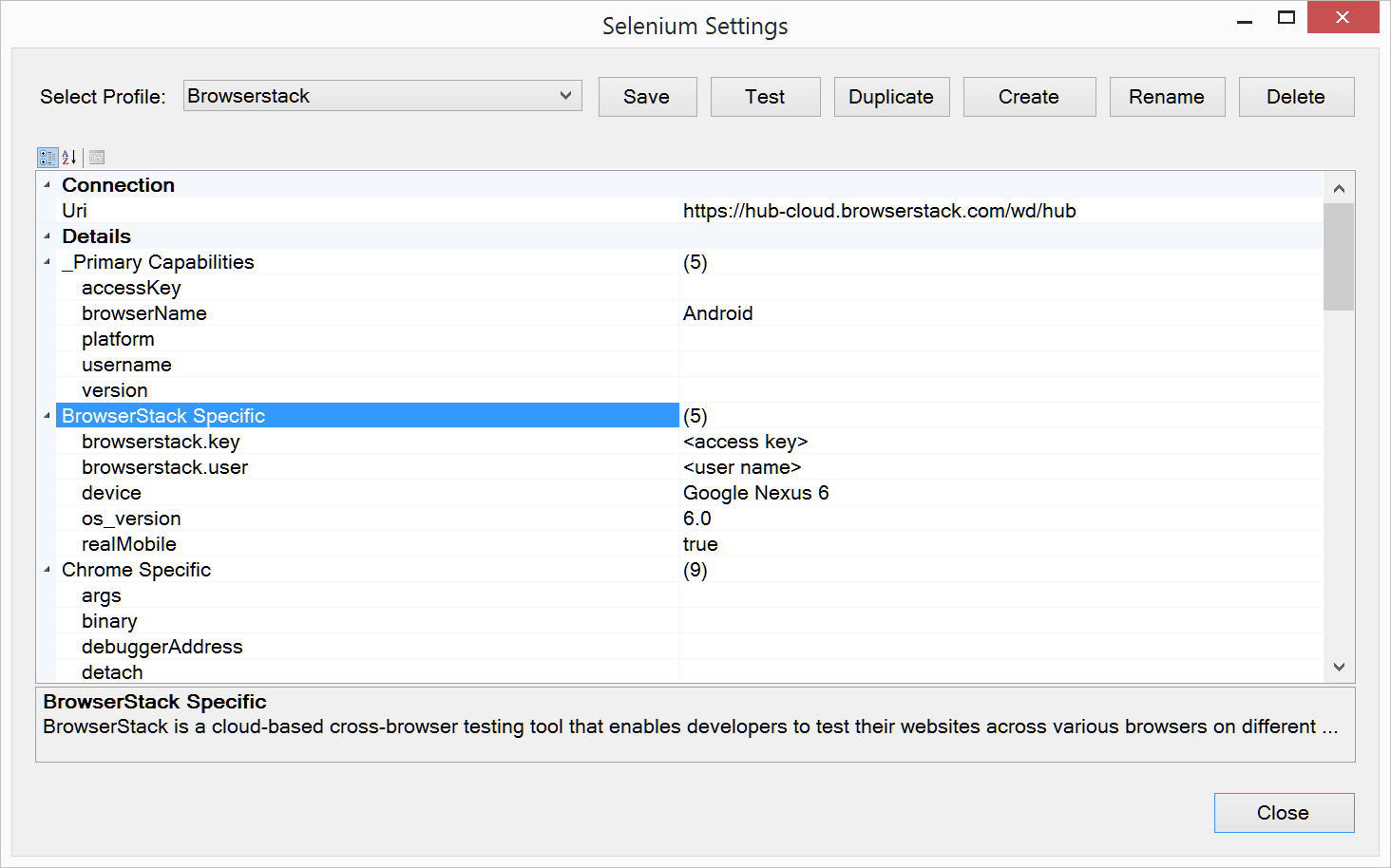1391x868 pixels.
Task: Duplicate the current Browserstack profile
Action: coord(891,97)
